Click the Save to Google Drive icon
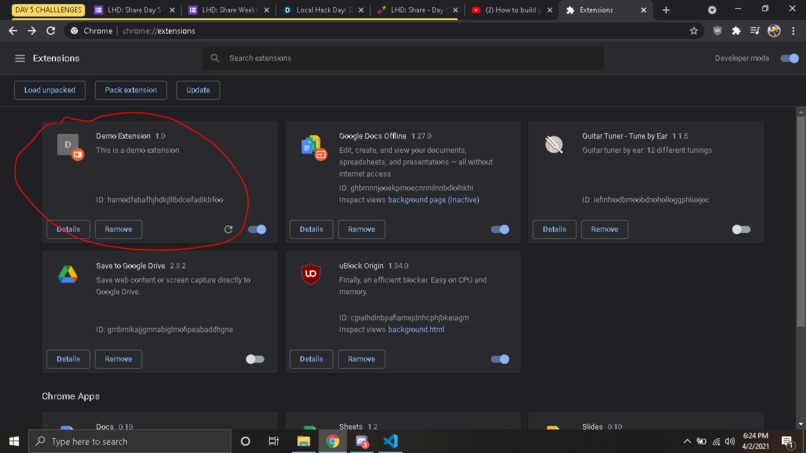 68,274
